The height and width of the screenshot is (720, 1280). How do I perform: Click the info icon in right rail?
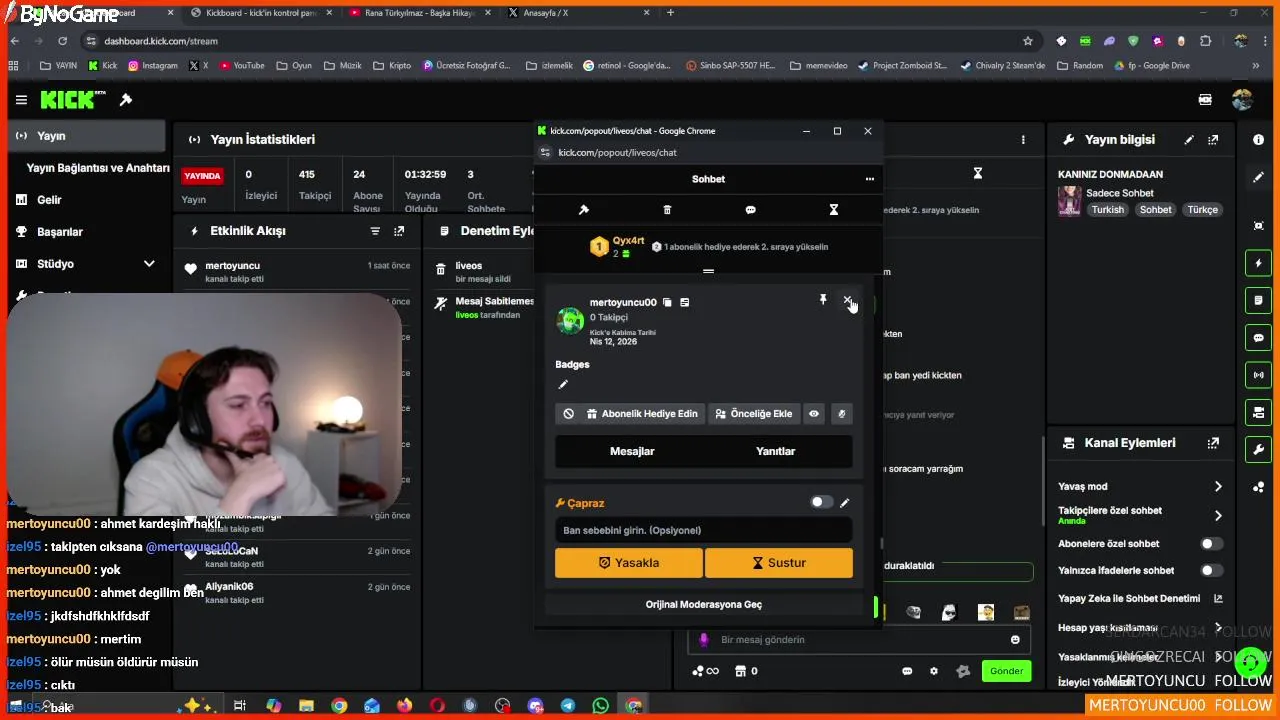1258,140
